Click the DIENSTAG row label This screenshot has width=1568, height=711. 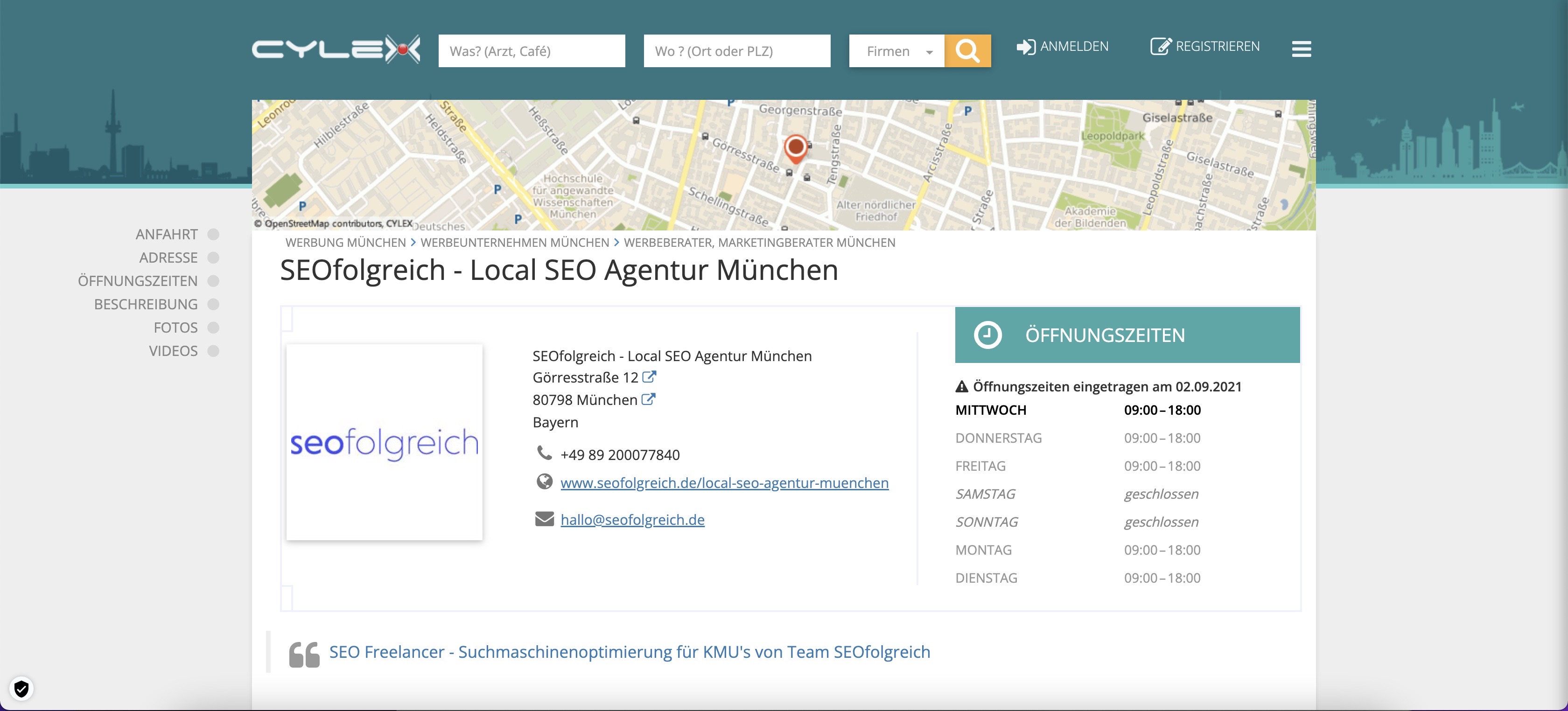[986, 578]
